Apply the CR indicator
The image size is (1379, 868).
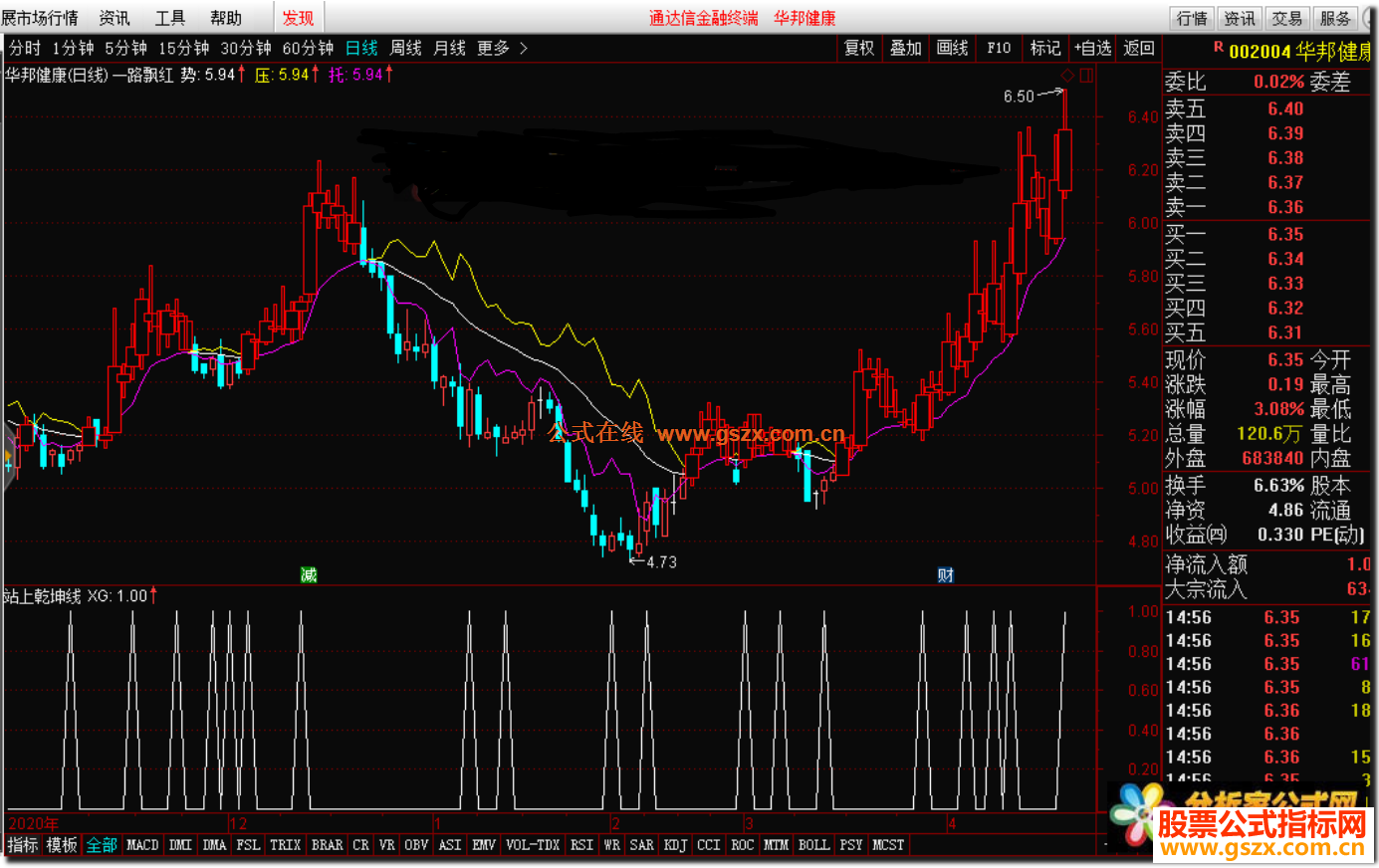[x=360, y=845]
